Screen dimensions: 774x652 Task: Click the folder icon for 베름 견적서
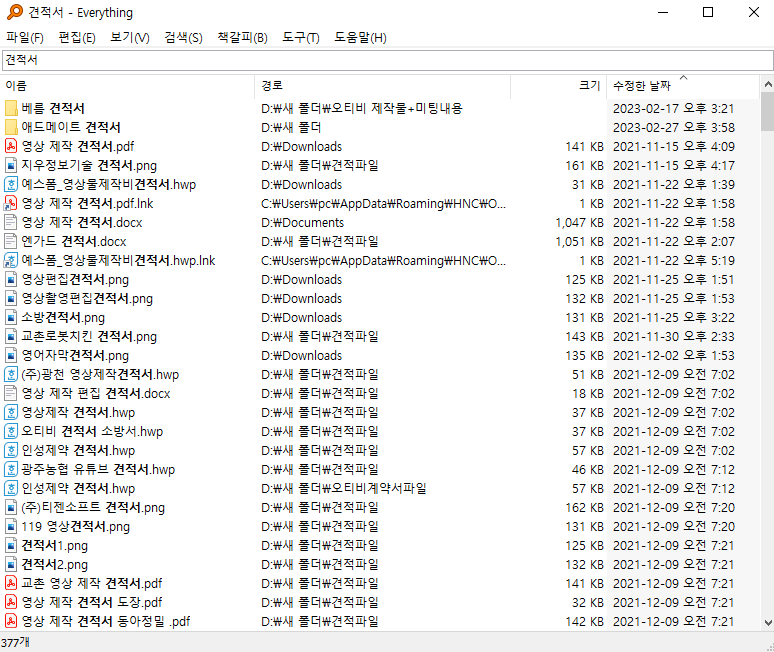click(x=11, y=108)
